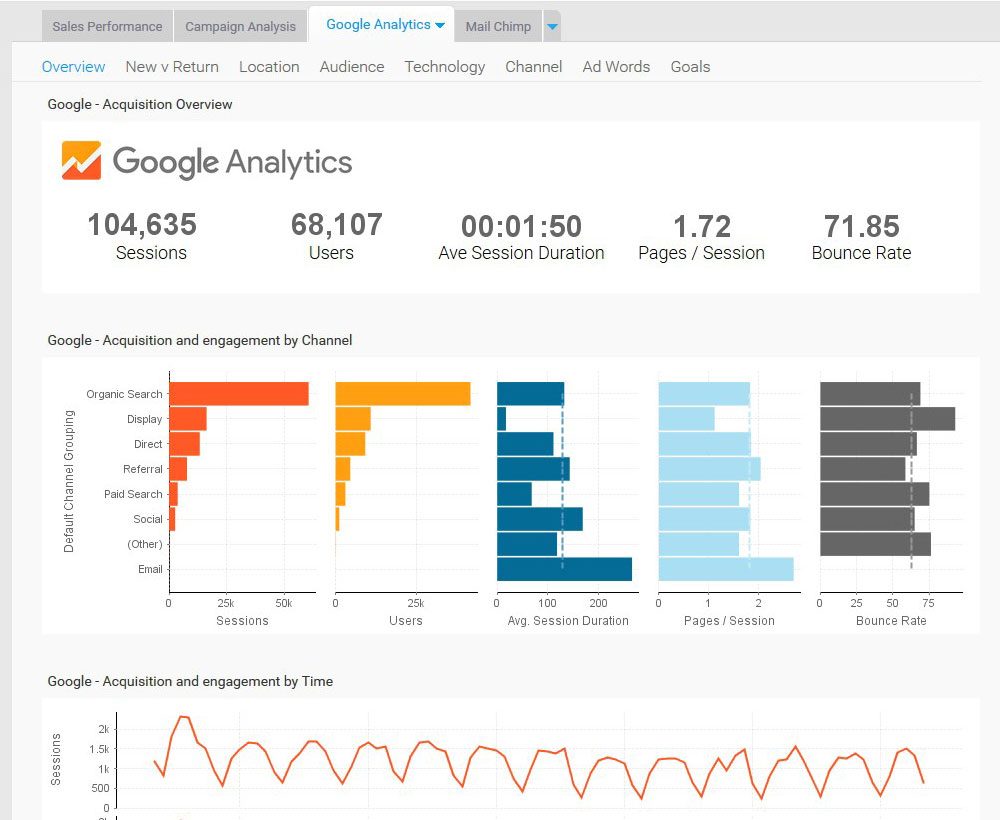This screenshot has height=820, width=1000.
Task: Open the Google Analytics tab dropdown arrow
Action: [440, 25]
